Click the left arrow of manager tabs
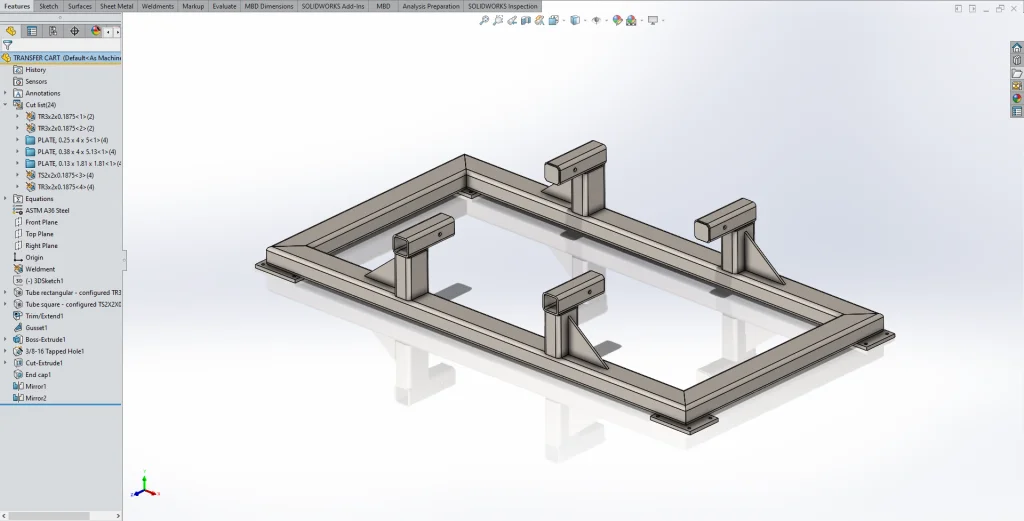The width and height of the screenshot is (1024, 521). [108, 31]
